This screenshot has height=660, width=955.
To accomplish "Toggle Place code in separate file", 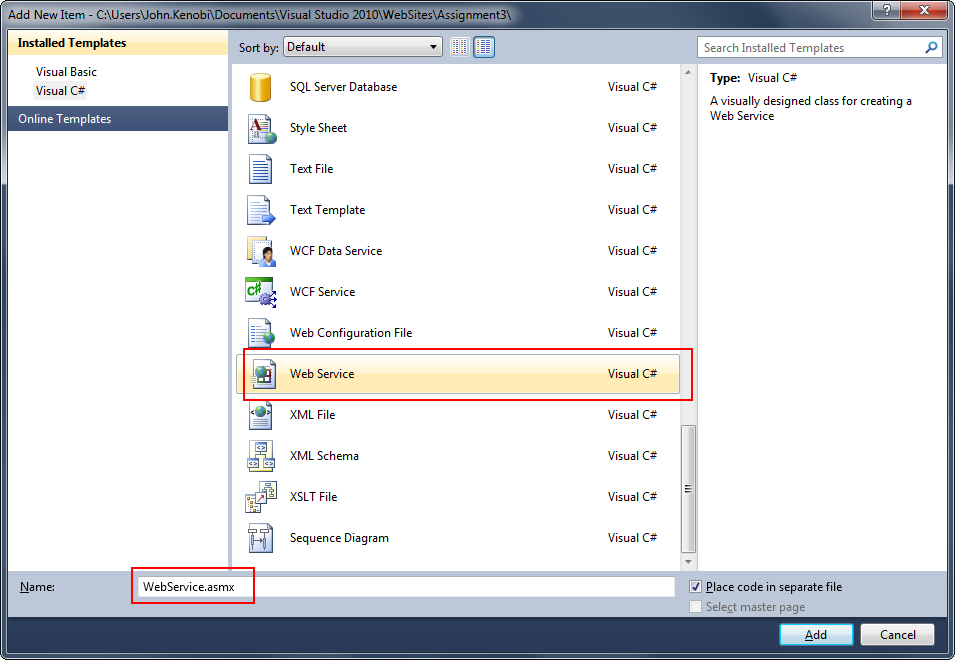I will [696, 587].
